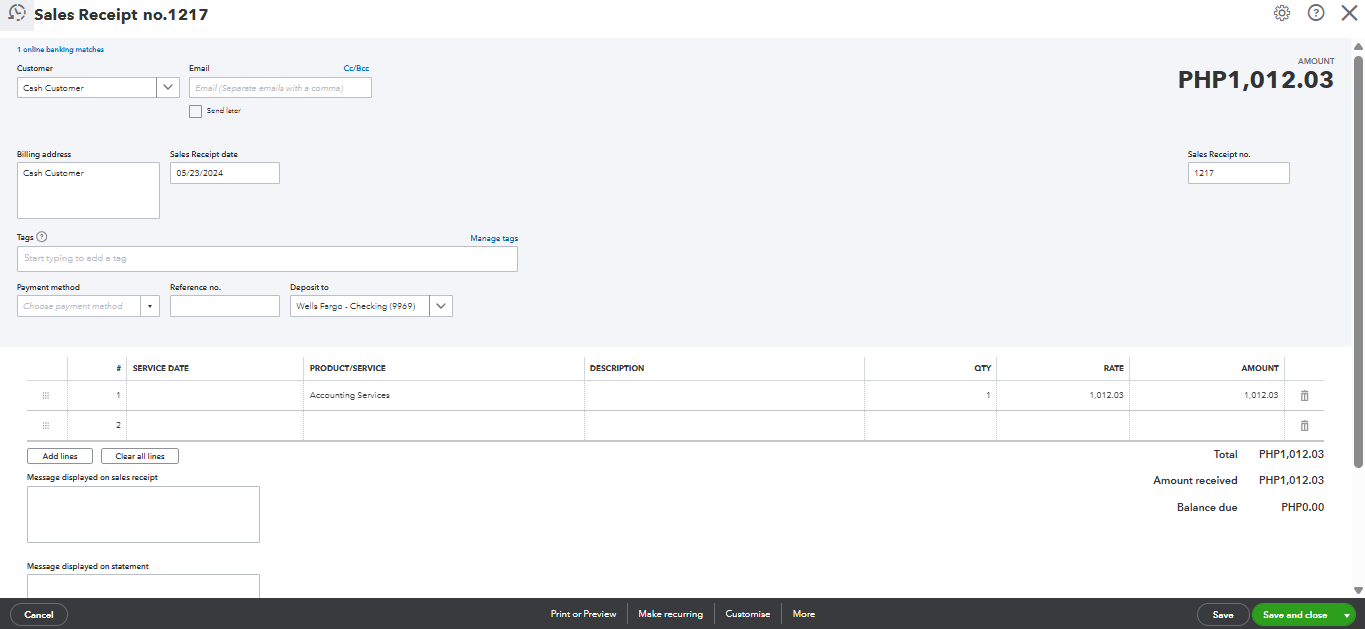Open the recent transactions history icon

[x=17, y=14]
